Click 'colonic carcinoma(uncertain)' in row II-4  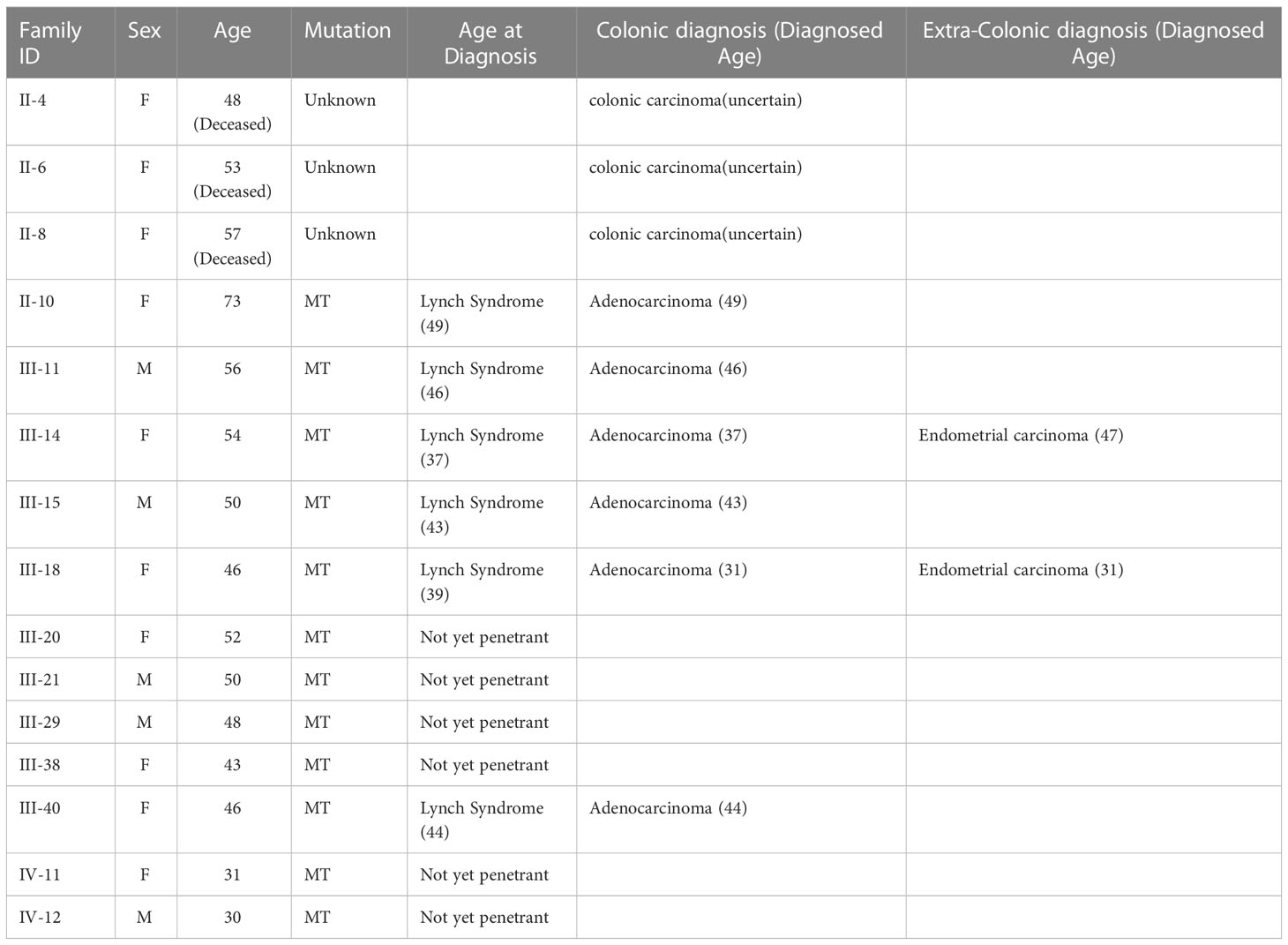coord(695,101)
